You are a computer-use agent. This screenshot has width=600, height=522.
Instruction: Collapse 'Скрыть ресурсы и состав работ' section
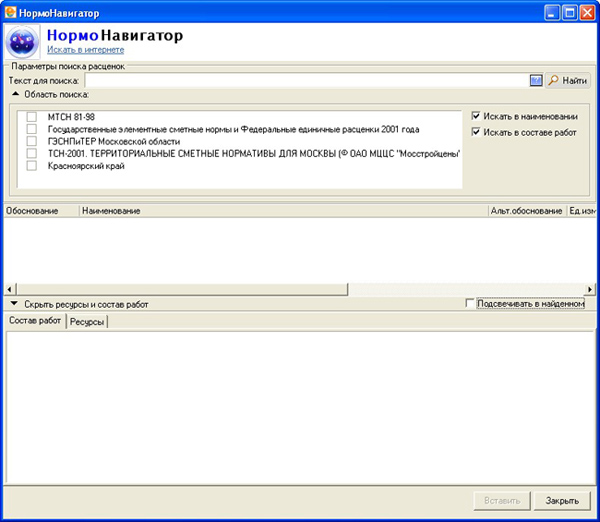coord(14,303)
